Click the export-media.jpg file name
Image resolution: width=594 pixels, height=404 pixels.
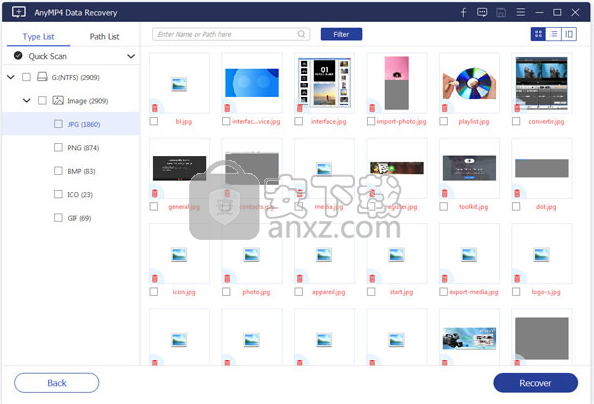474,292
